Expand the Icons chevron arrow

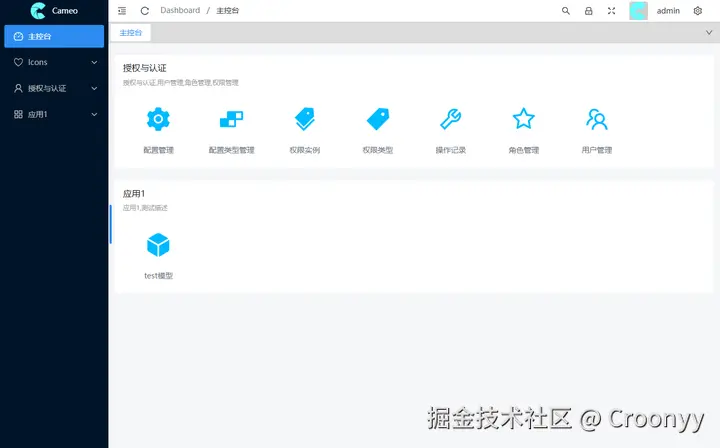pos(94,62)
